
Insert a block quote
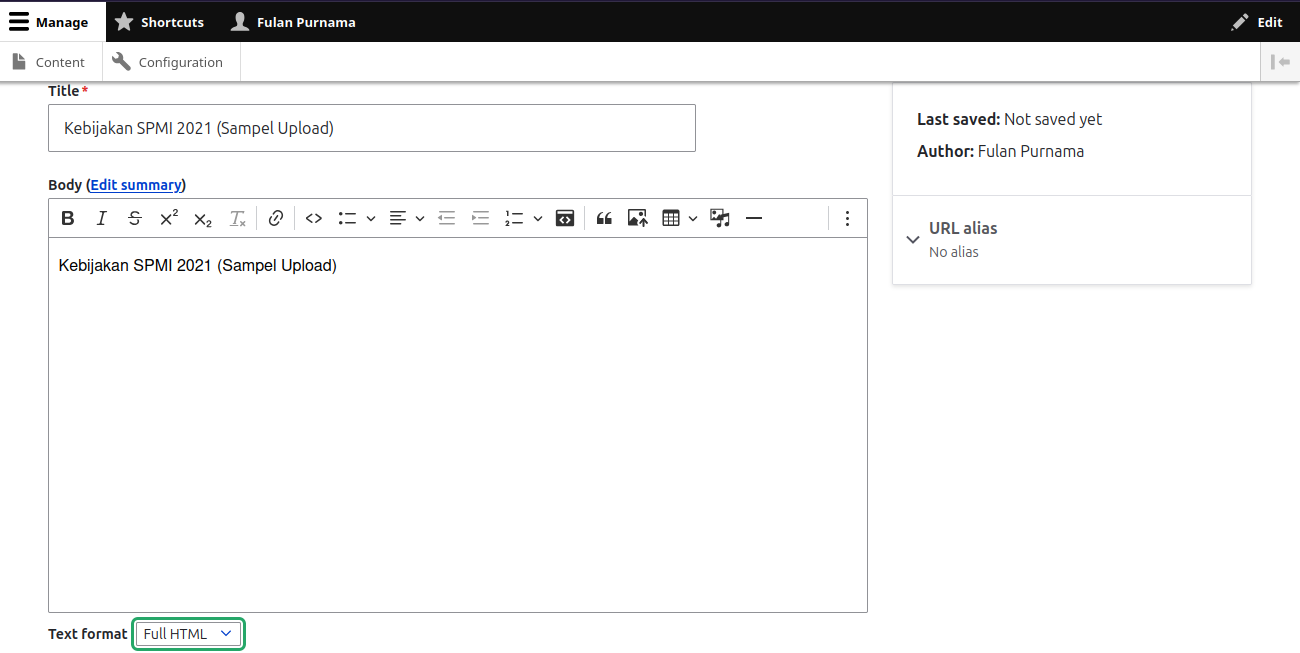pyautogui.click(x=604, y=218)
